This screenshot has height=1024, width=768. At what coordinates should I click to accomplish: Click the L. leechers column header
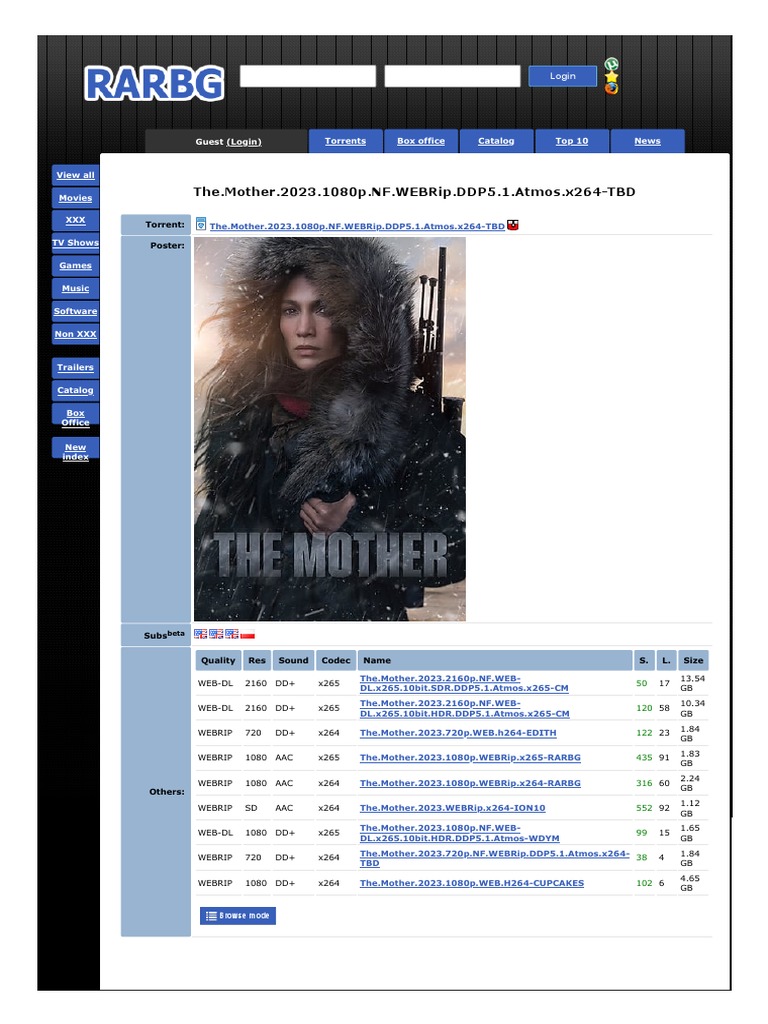coord(665,660)
